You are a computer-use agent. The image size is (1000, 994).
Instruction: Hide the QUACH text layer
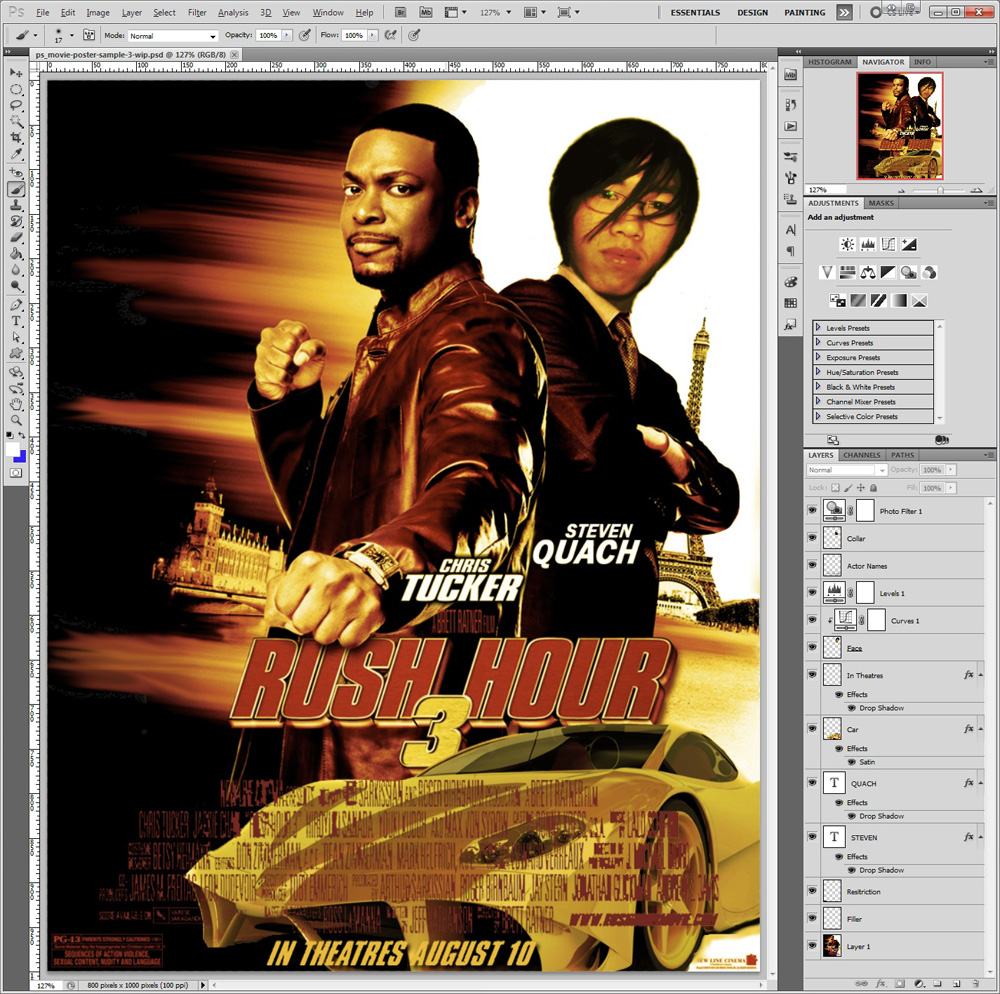tap(812, 783)
